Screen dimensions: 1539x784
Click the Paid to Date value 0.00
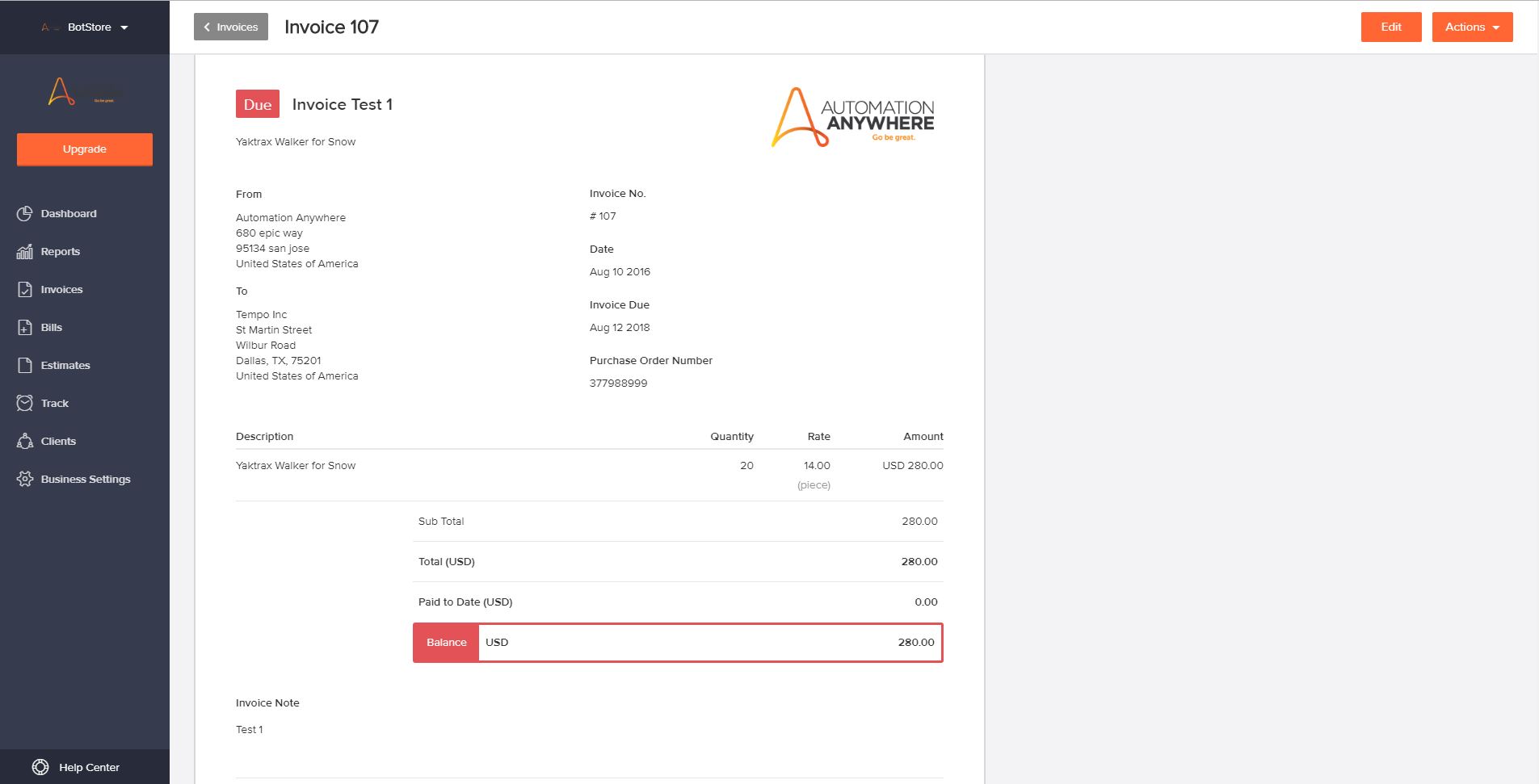click(926, 602)
